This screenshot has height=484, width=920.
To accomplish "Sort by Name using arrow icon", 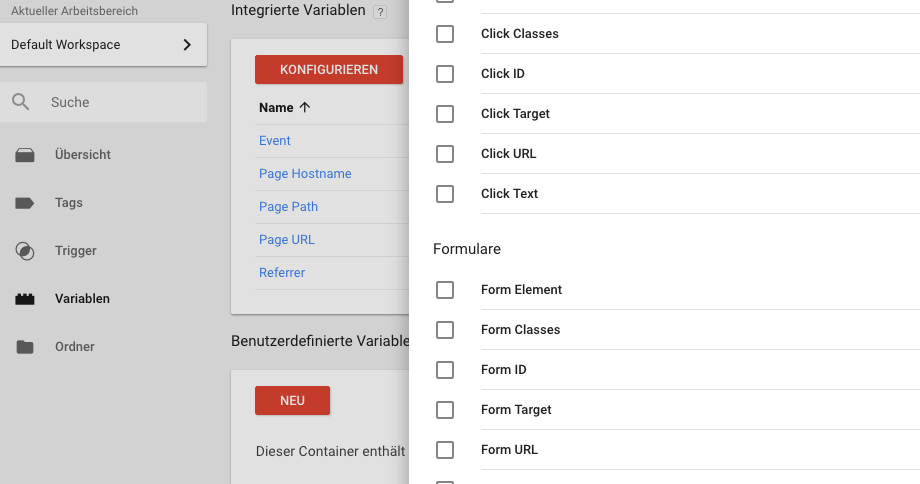I will coord(305,107).
